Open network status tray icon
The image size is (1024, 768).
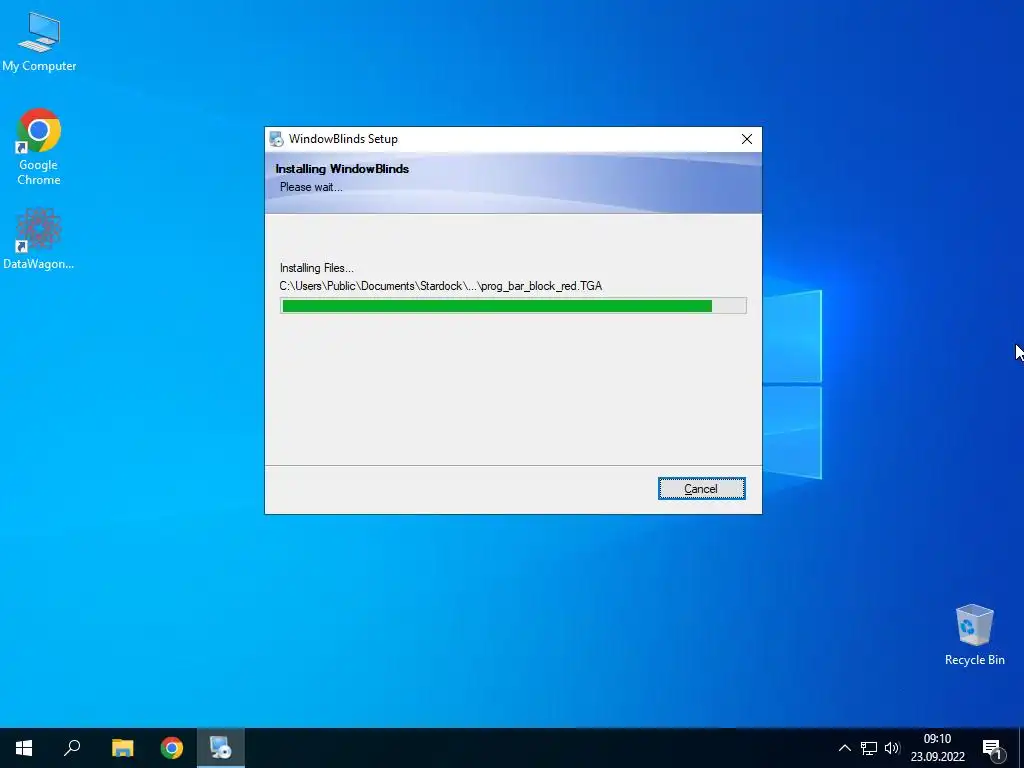click(869, 748)
